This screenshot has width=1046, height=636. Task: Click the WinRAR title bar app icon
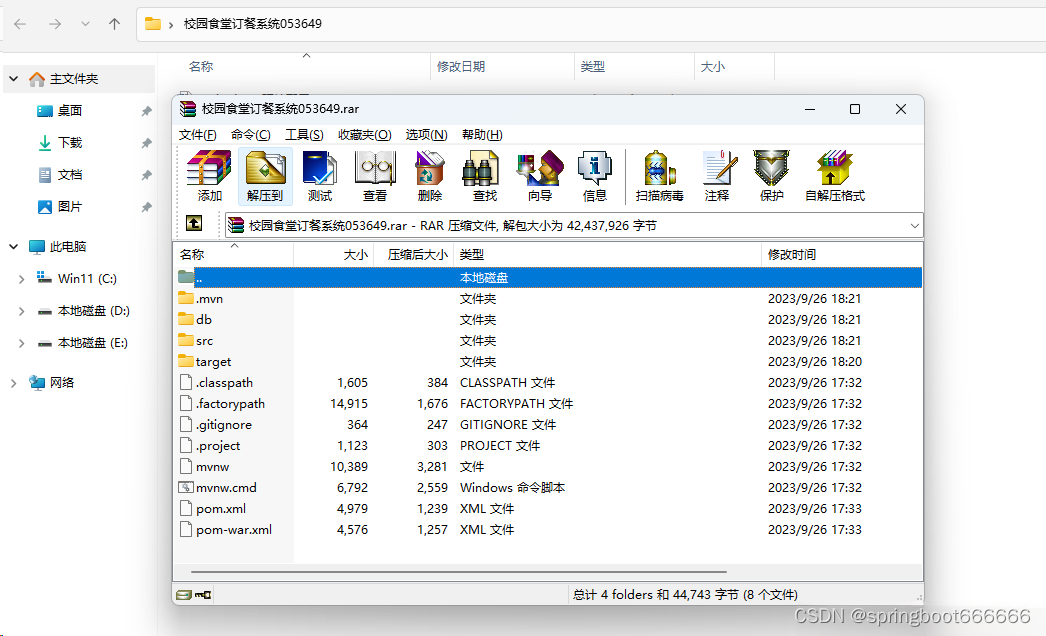pos(188,109)
